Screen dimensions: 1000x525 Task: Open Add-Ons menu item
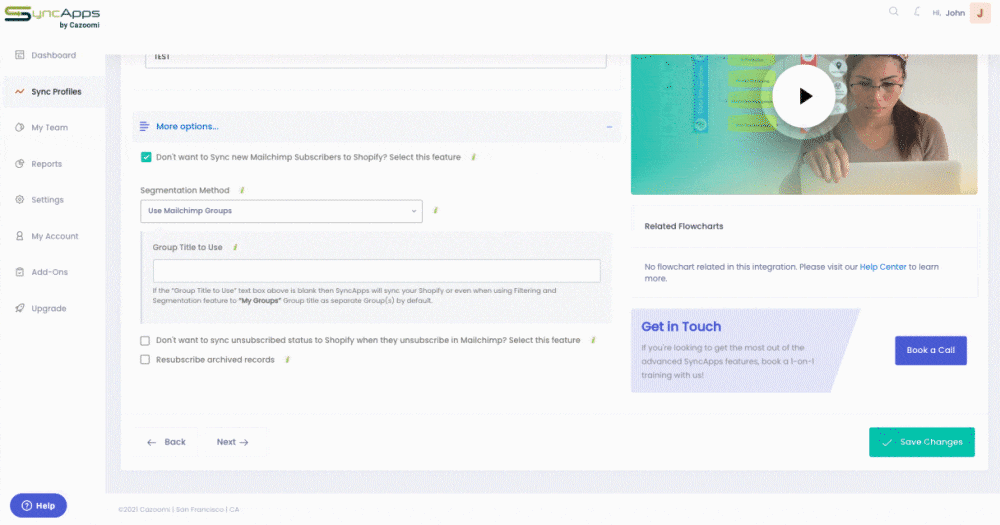(x=49, y=272)
